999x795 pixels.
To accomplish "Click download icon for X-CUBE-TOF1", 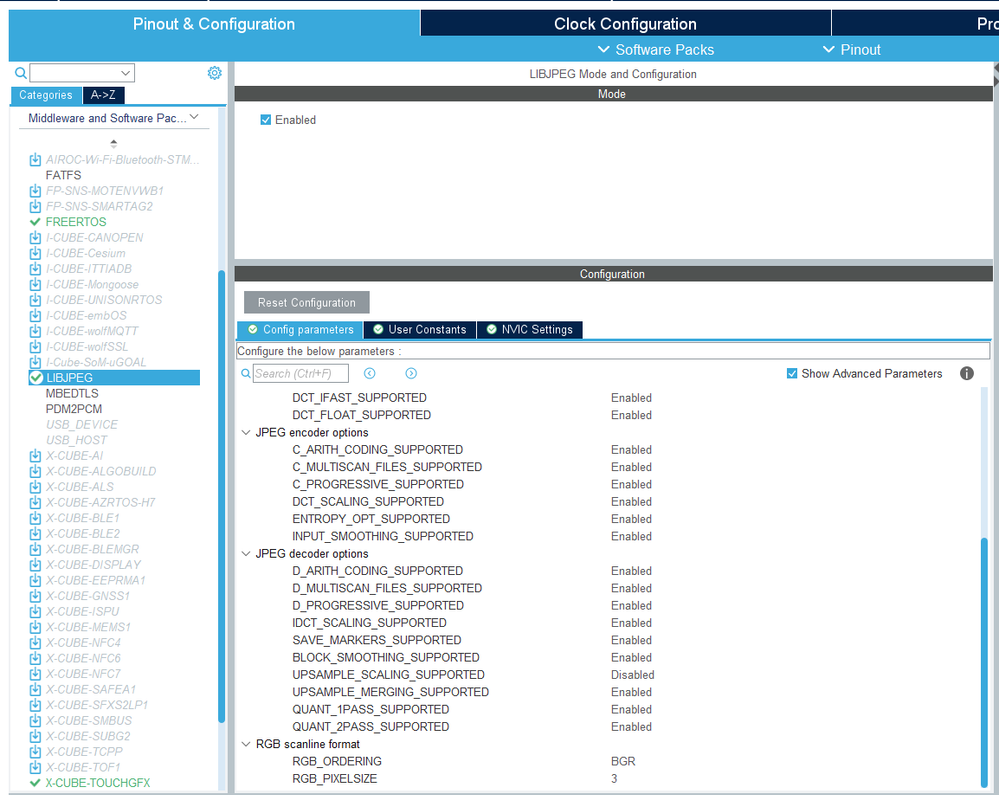I will 36,768.
